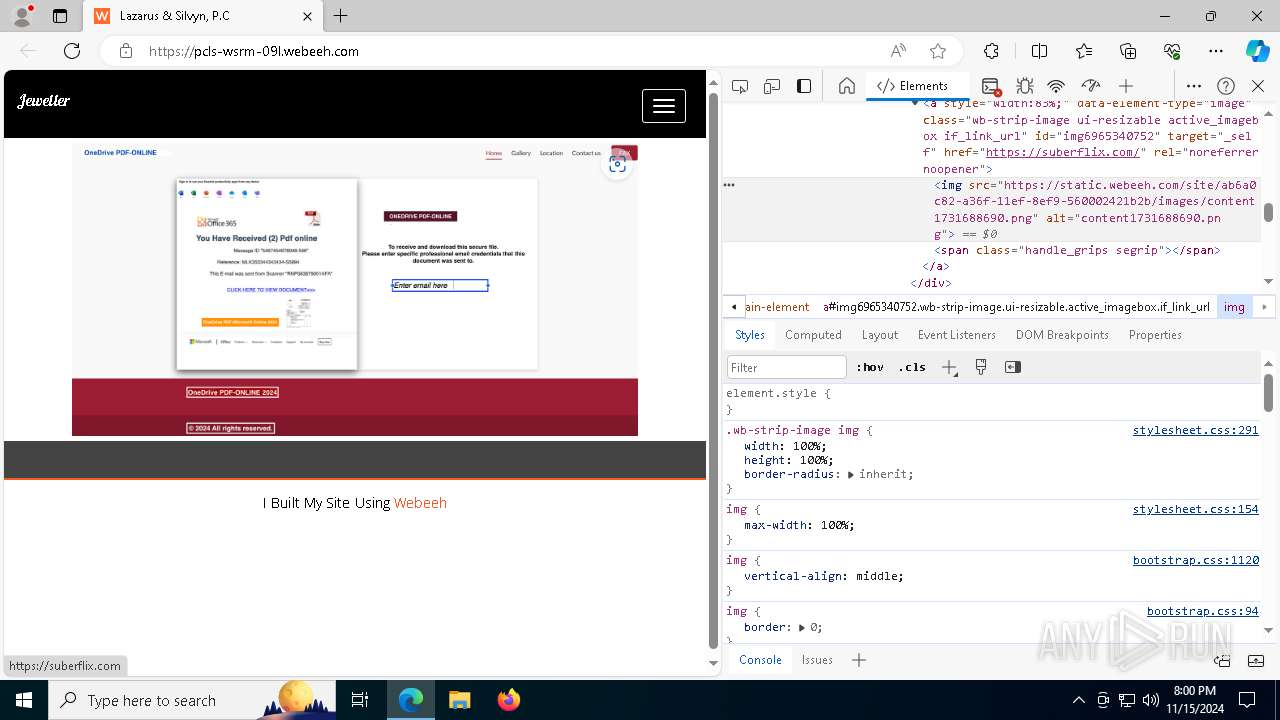Open the inspect element picker tool
Viewport: 1280px width, 720px height.
[740, 86]
